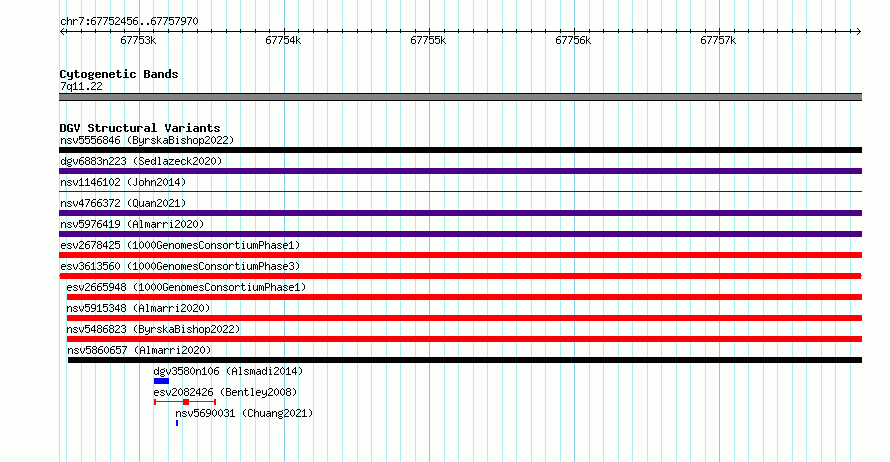Open variant esv2678425 (1000GenomesConsortiumPhase1) label
Image resolution: width=890 pixels, height=462 pixels.
[180, 245]
